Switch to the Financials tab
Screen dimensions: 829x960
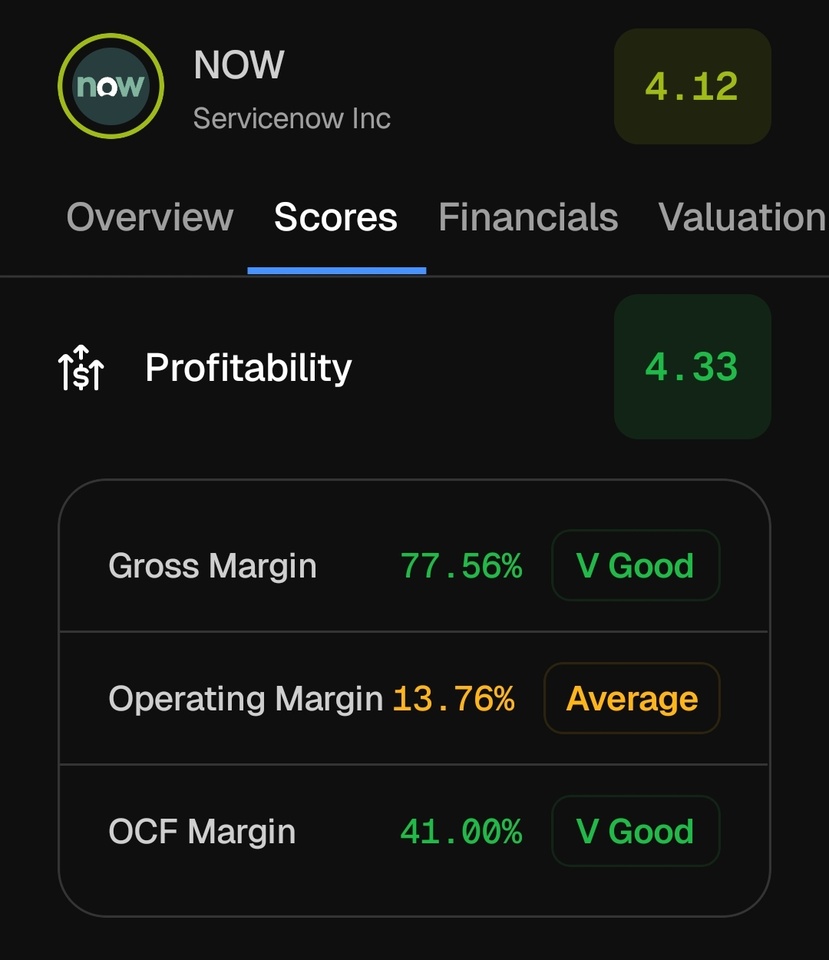528,217
